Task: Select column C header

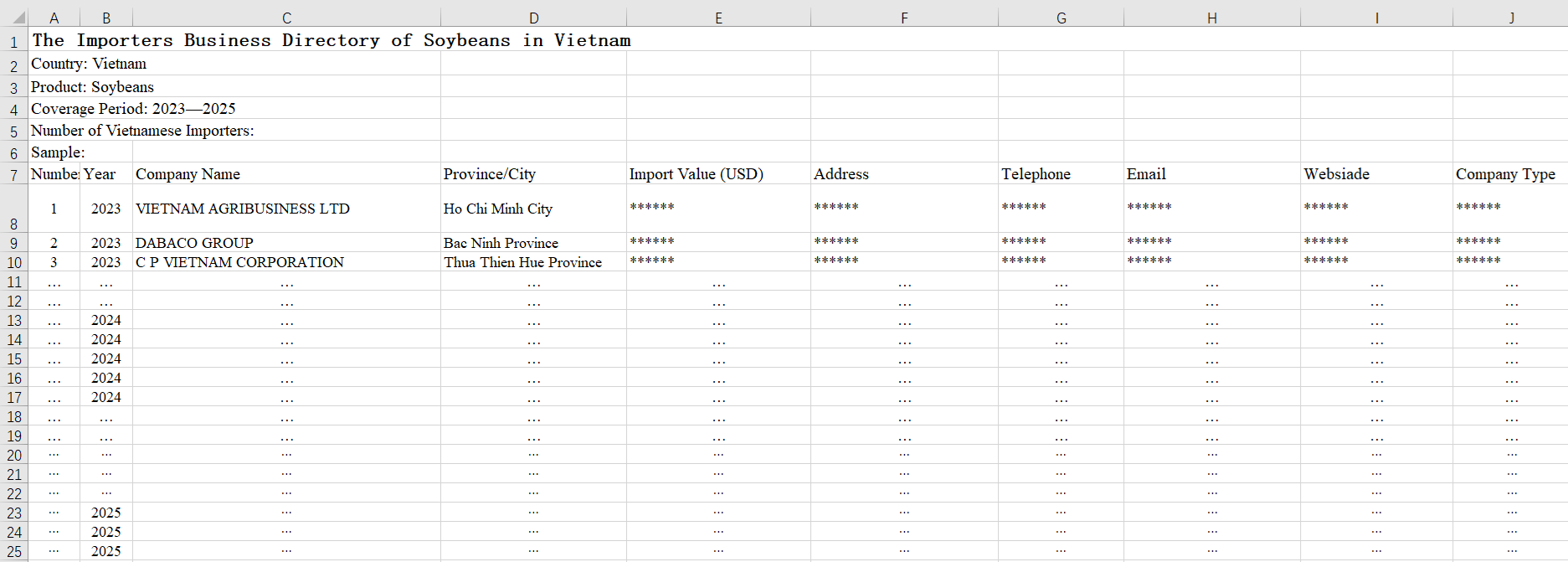Action: (286, 18)
